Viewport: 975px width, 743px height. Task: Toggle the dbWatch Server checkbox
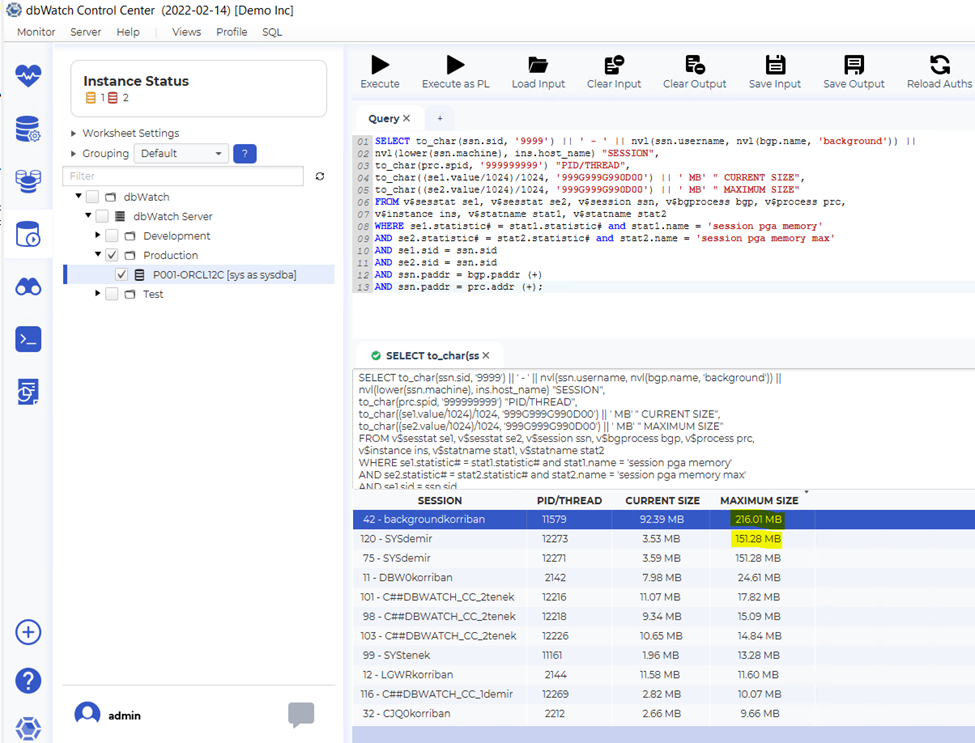coord(103,216)
